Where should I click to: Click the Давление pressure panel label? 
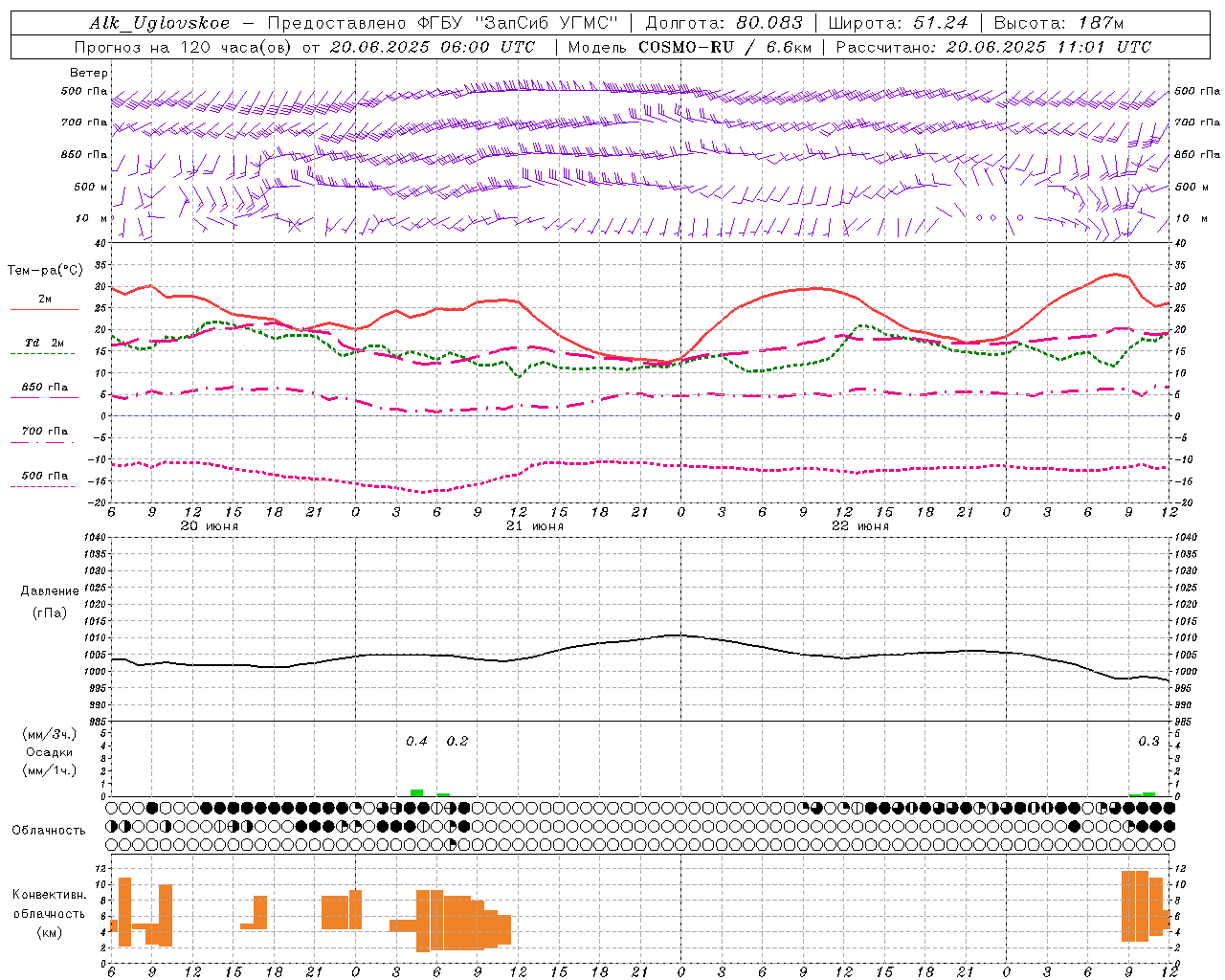tap(50, 591)
